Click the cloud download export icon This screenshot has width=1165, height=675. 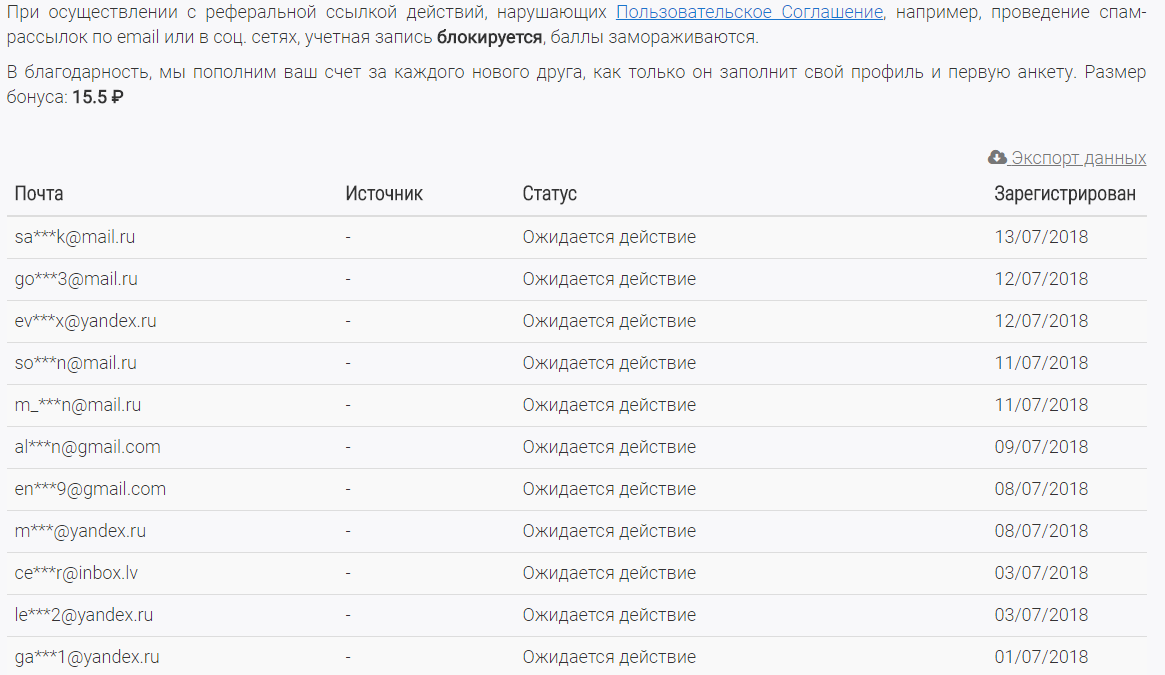pyautogui.click(x=997, y=158)
